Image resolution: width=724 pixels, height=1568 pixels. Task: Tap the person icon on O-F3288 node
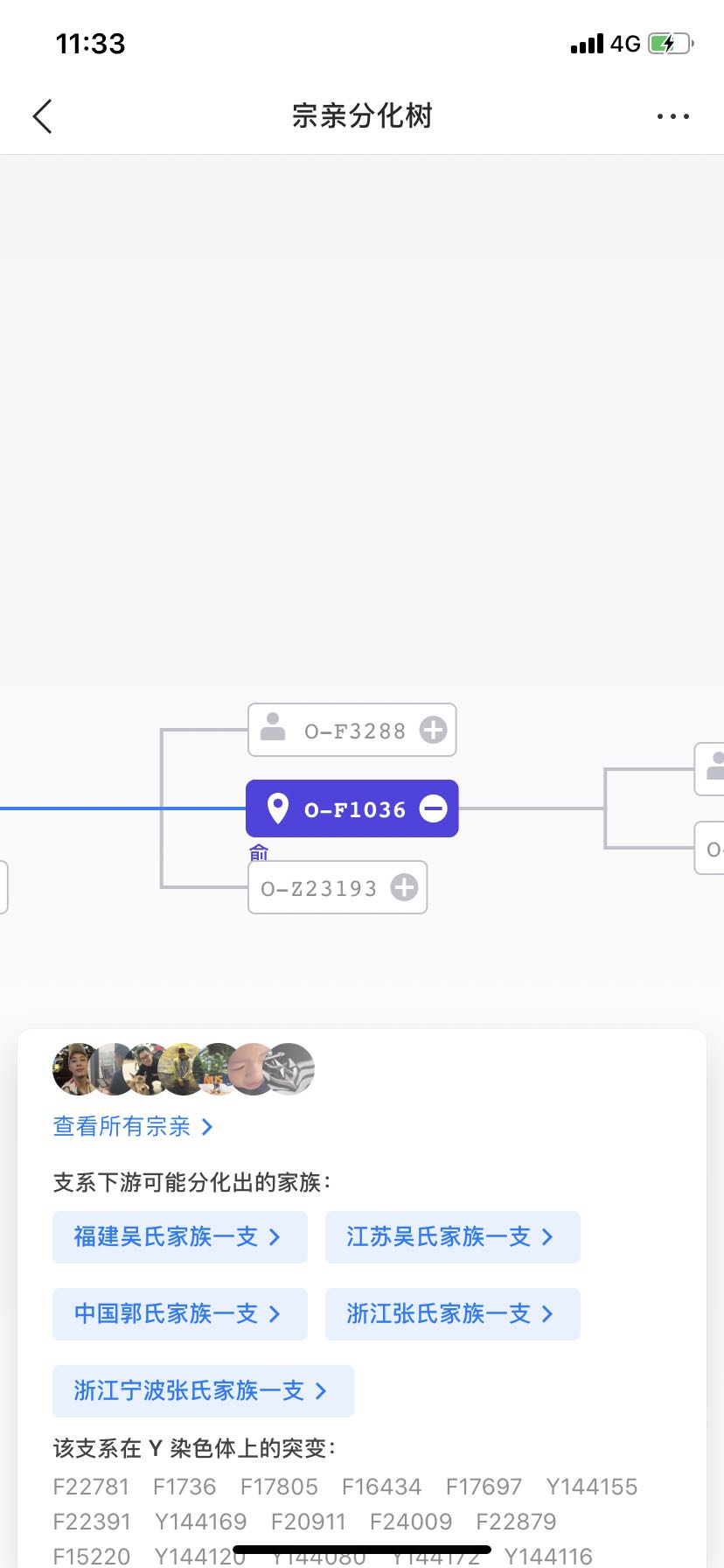[x=273, y=727]
